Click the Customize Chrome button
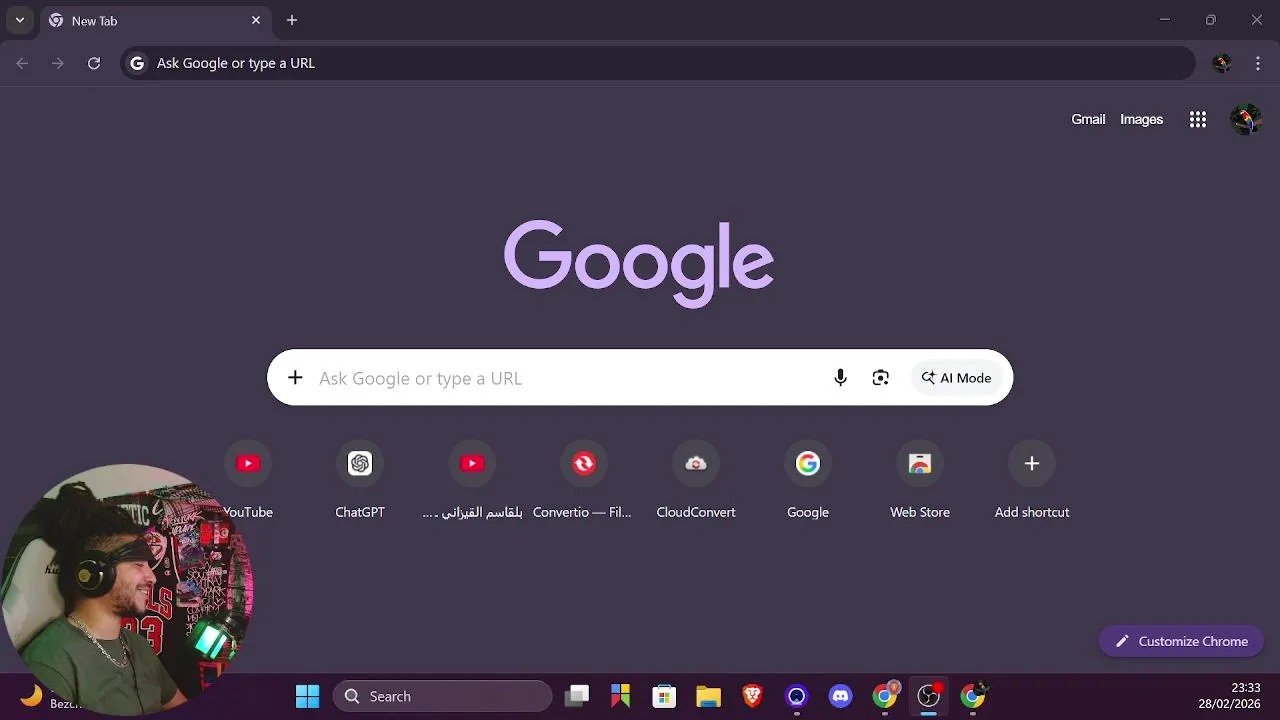Screen dimensions: 1280x720 pos(1181,641)
